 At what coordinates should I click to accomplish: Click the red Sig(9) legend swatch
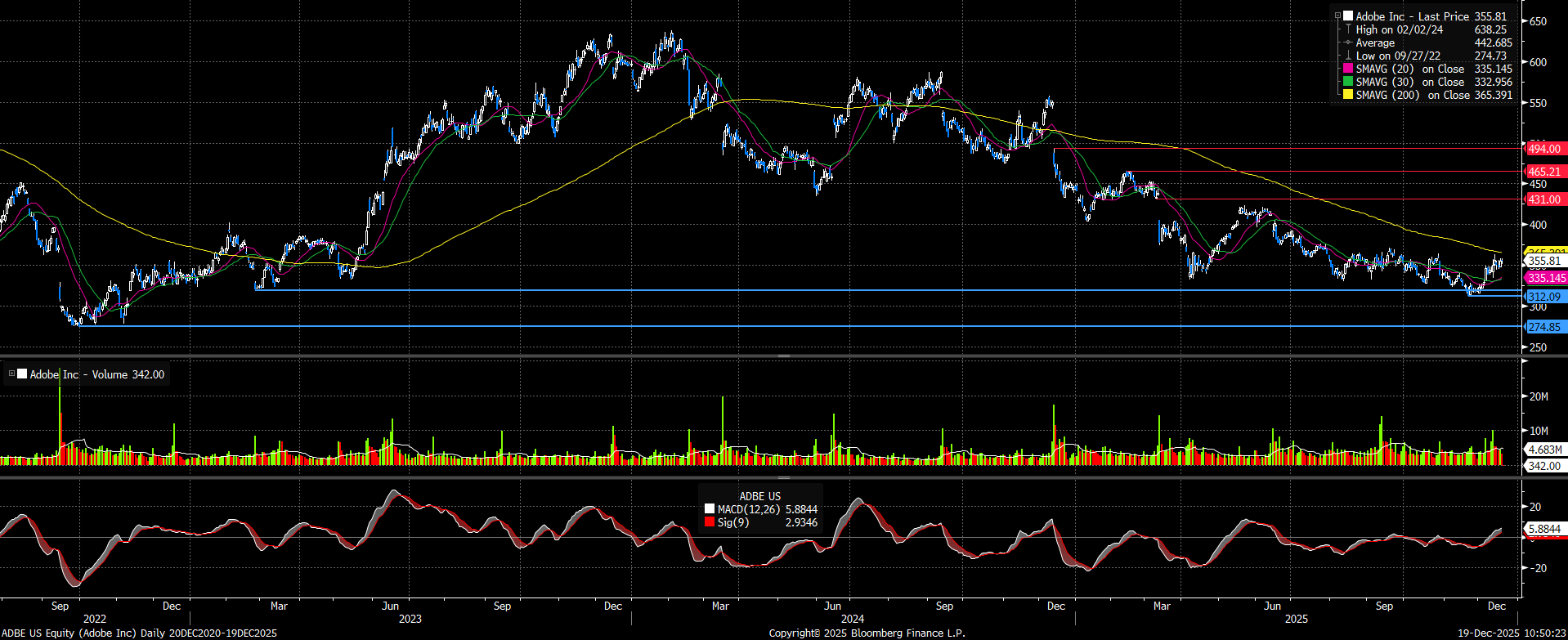click(x=709, y=522)
